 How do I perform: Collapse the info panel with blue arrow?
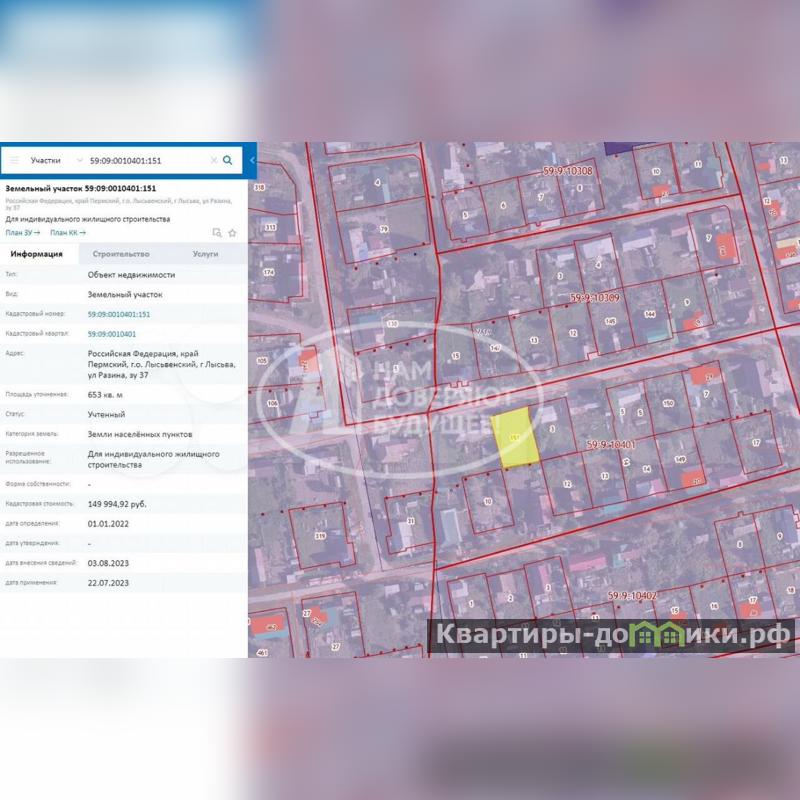pyautogui.click(x=252, y=160)
